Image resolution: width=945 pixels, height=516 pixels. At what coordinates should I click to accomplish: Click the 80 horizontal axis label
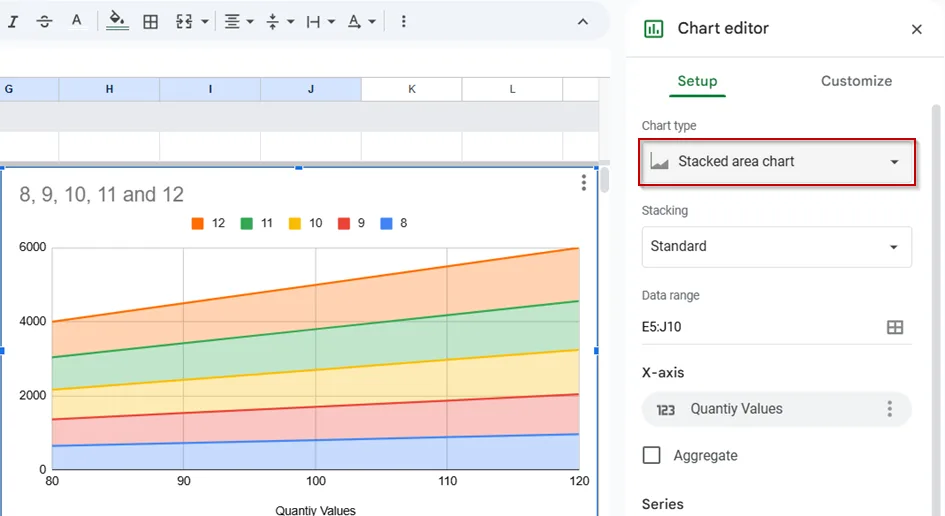tap(52, 481)
